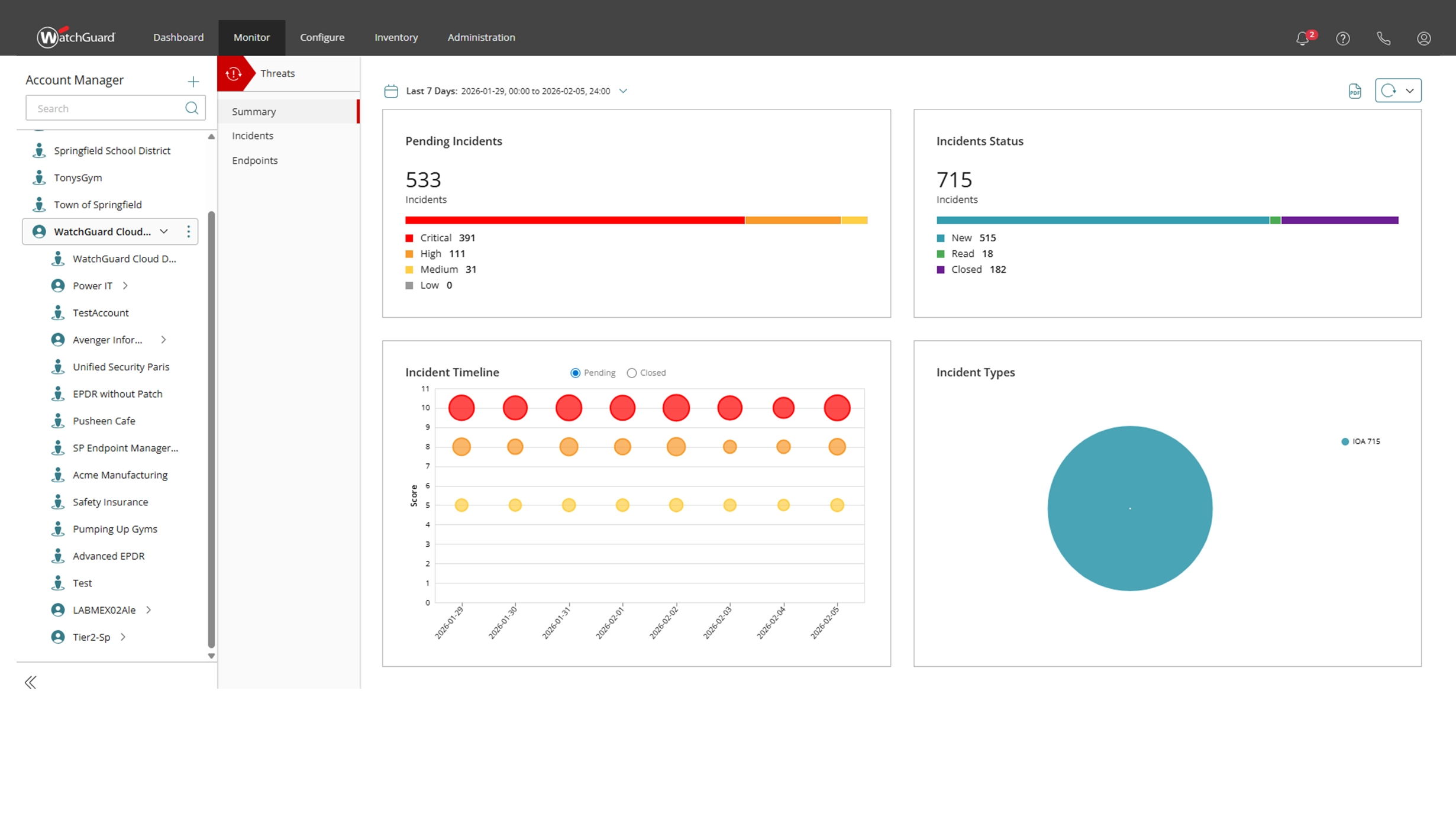Image resolution: width=1456 pixels, height=826 pixels.
Task: Expand the Power IT account
Action: [125, 286]
